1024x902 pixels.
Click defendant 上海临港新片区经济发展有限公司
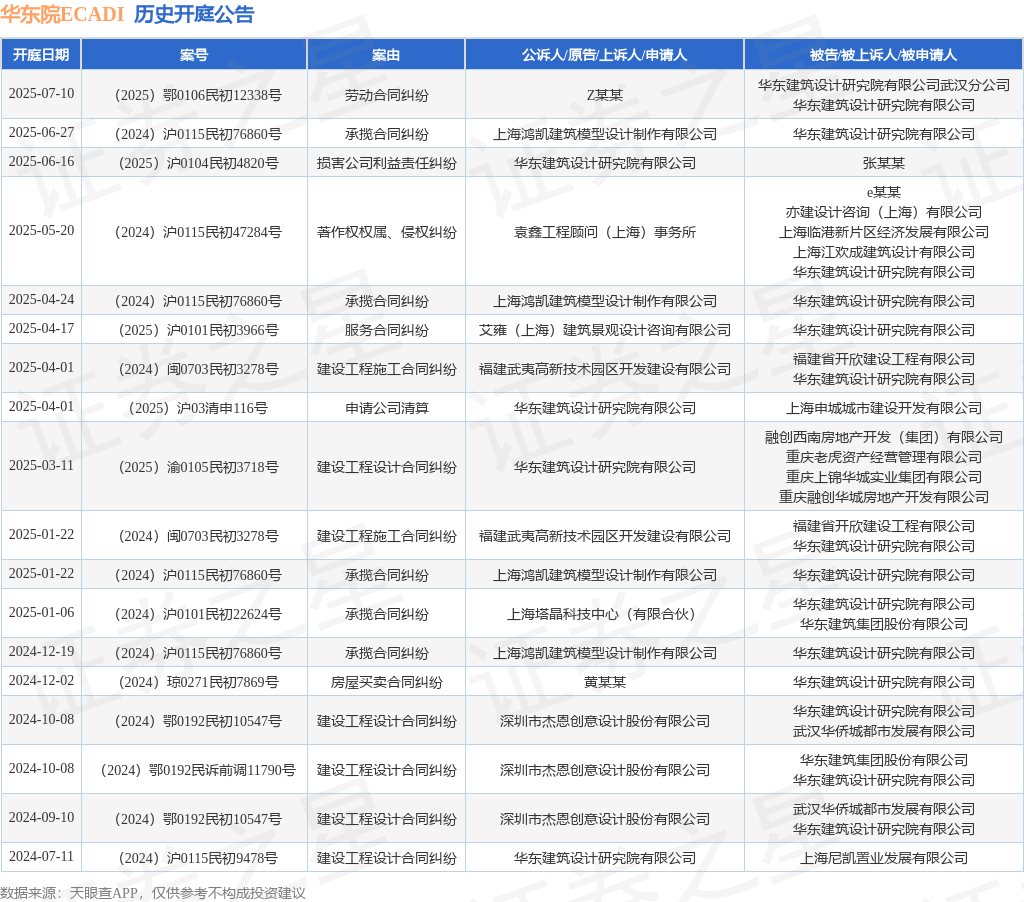[884, 232]
